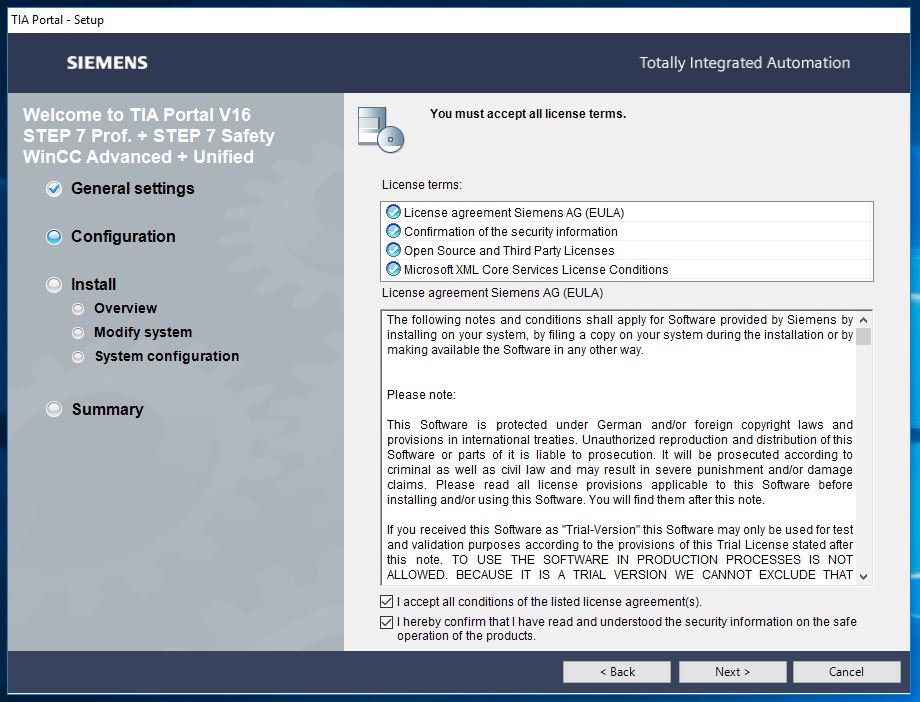Click the setup disc icon beside the heading

[381, 129]
